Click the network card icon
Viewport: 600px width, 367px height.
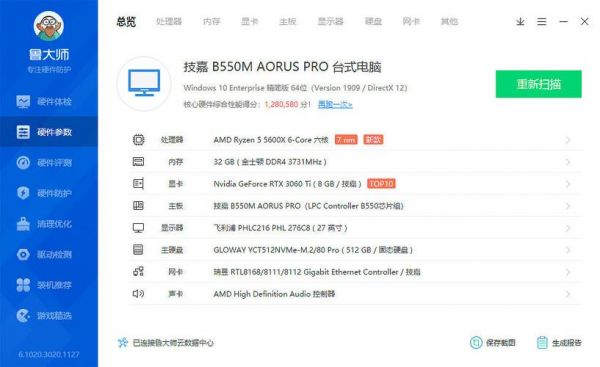point(138,272)
